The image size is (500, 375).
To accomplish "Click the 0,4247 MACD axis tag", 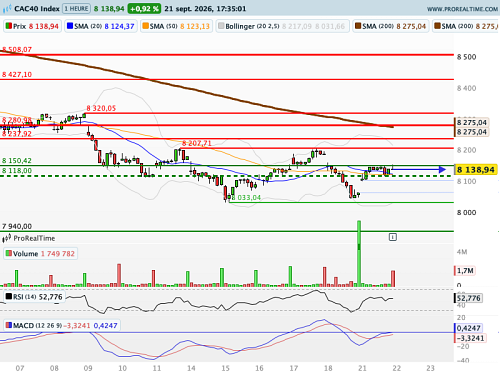I will (x=468, y=328).
